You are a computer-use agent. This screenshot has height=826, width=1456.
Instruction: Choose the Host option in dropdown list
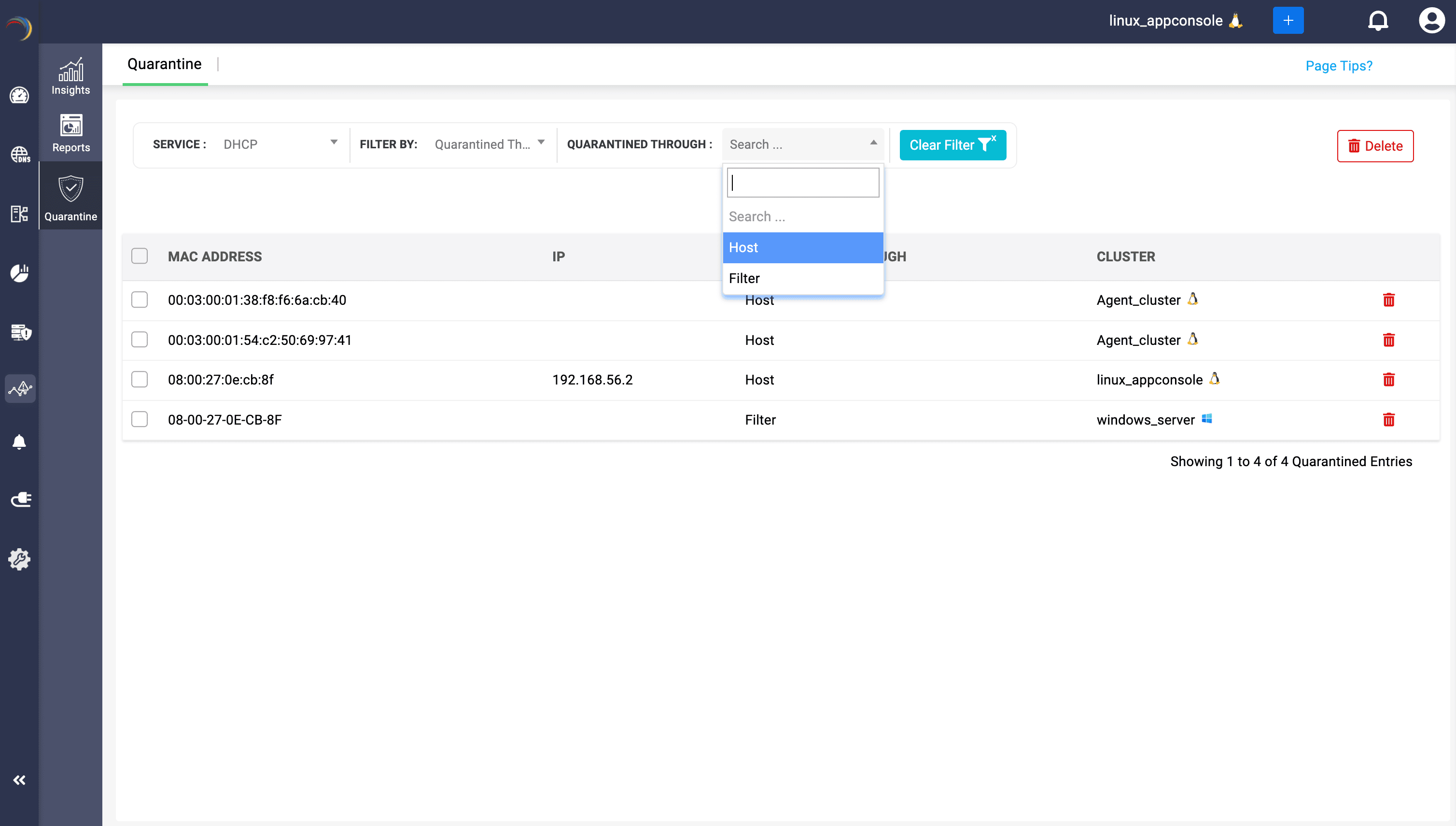click(x=802, y=247)
